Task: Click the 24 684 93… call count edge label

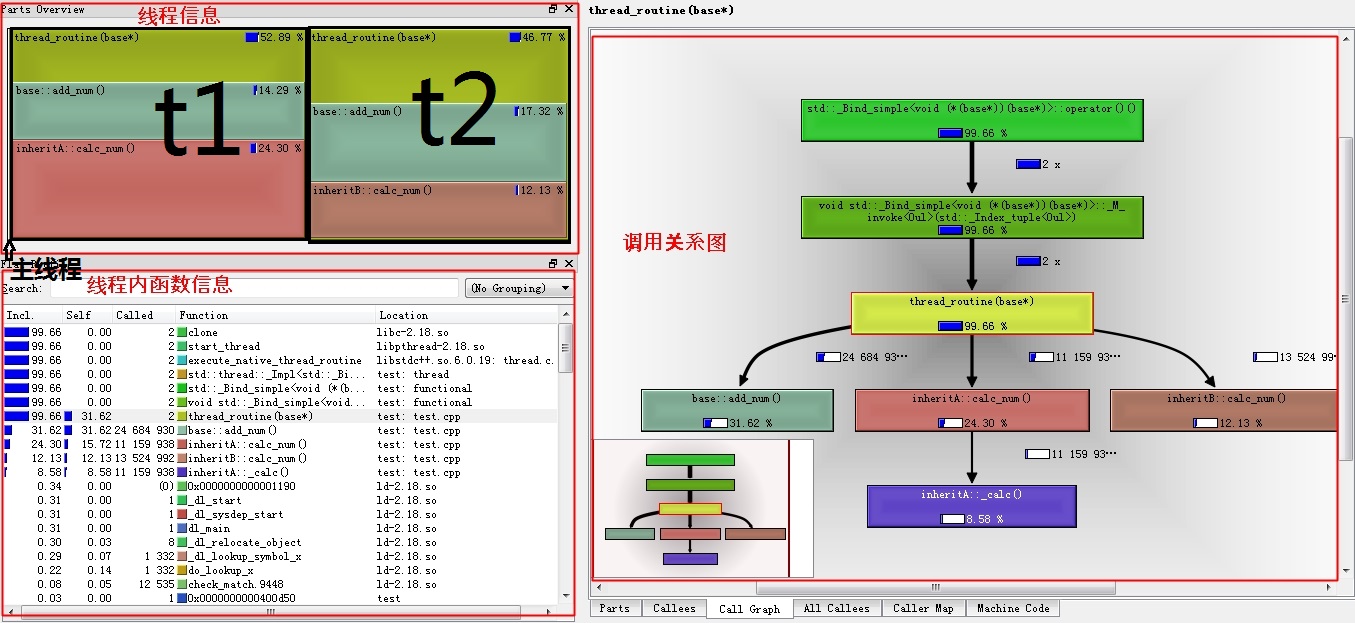Action: coord(862,356)
